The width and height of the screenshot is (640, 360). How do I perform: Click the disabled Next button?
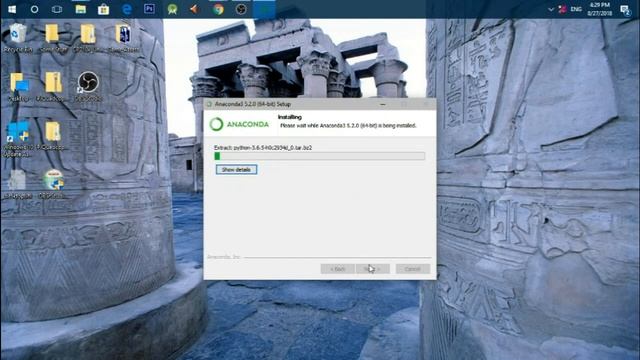[x=373, y=269]
